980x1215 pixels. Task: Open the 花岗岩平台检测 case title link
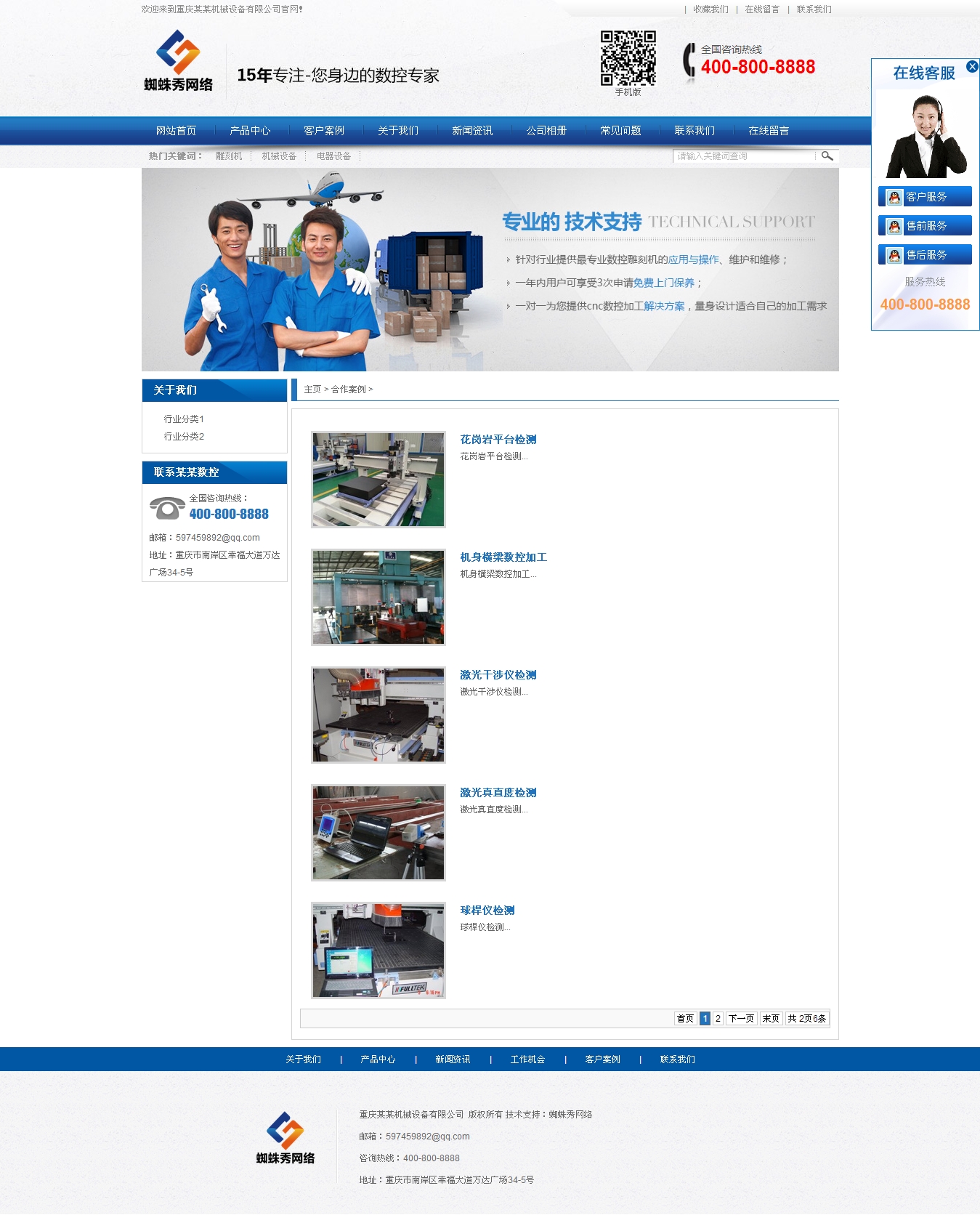[x=498, y=440]
